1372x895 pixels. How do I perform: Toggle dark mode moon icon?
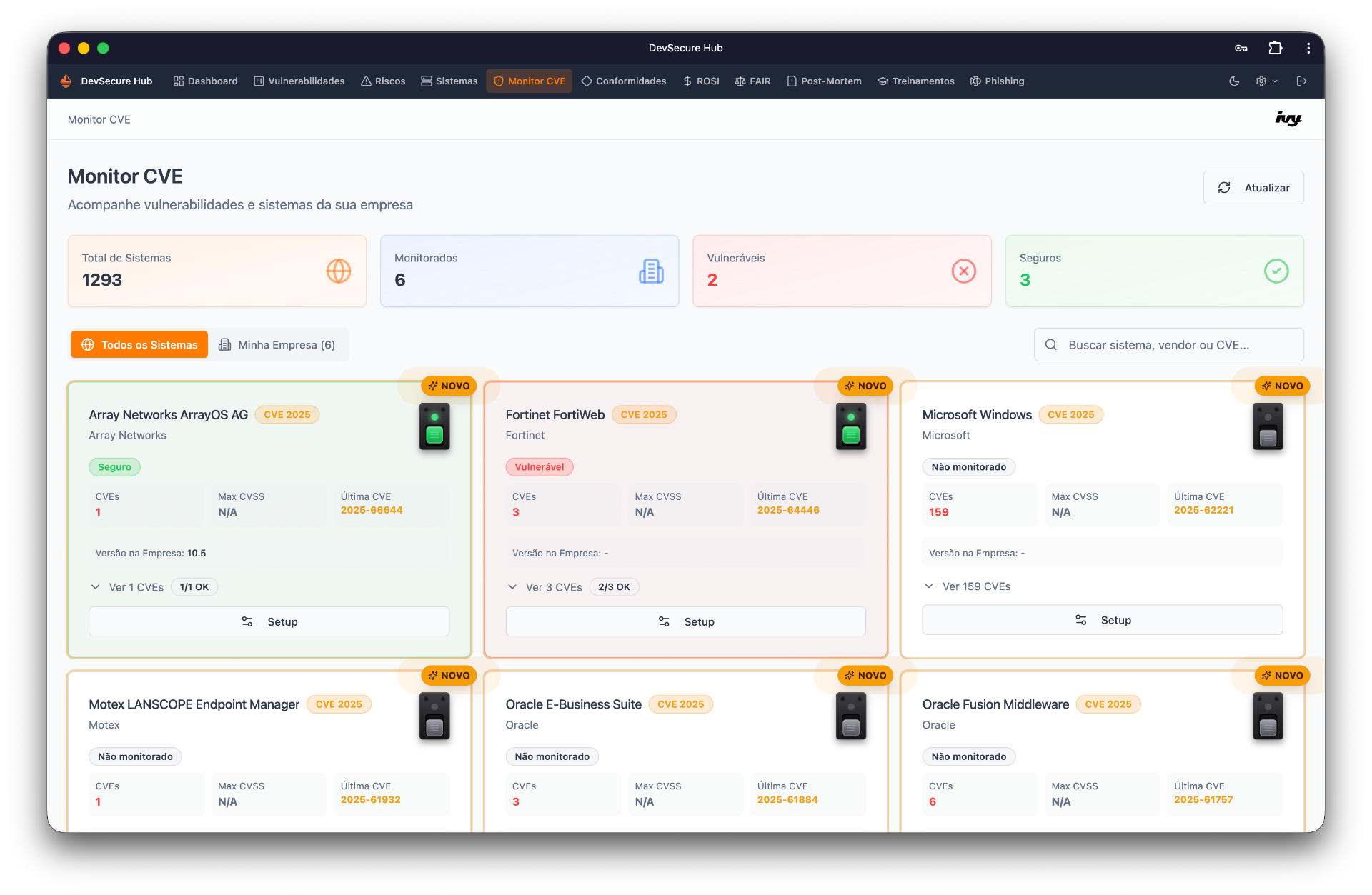(x=1234, y=81)
